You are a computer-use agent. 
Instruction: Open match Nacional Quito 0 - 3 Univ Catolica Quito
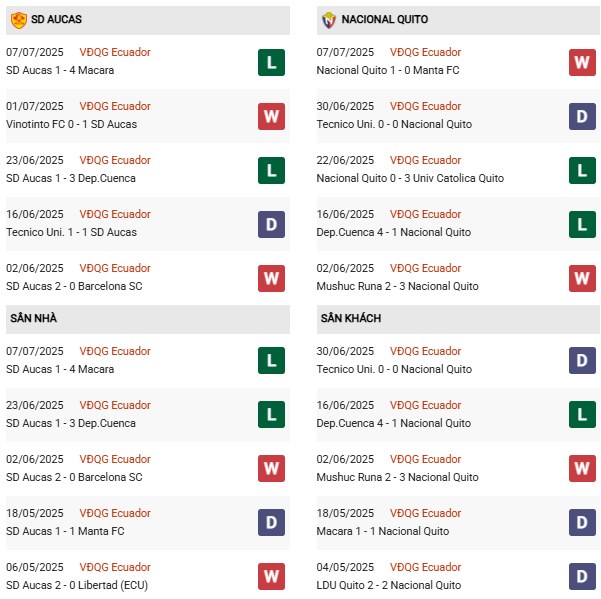410,178
